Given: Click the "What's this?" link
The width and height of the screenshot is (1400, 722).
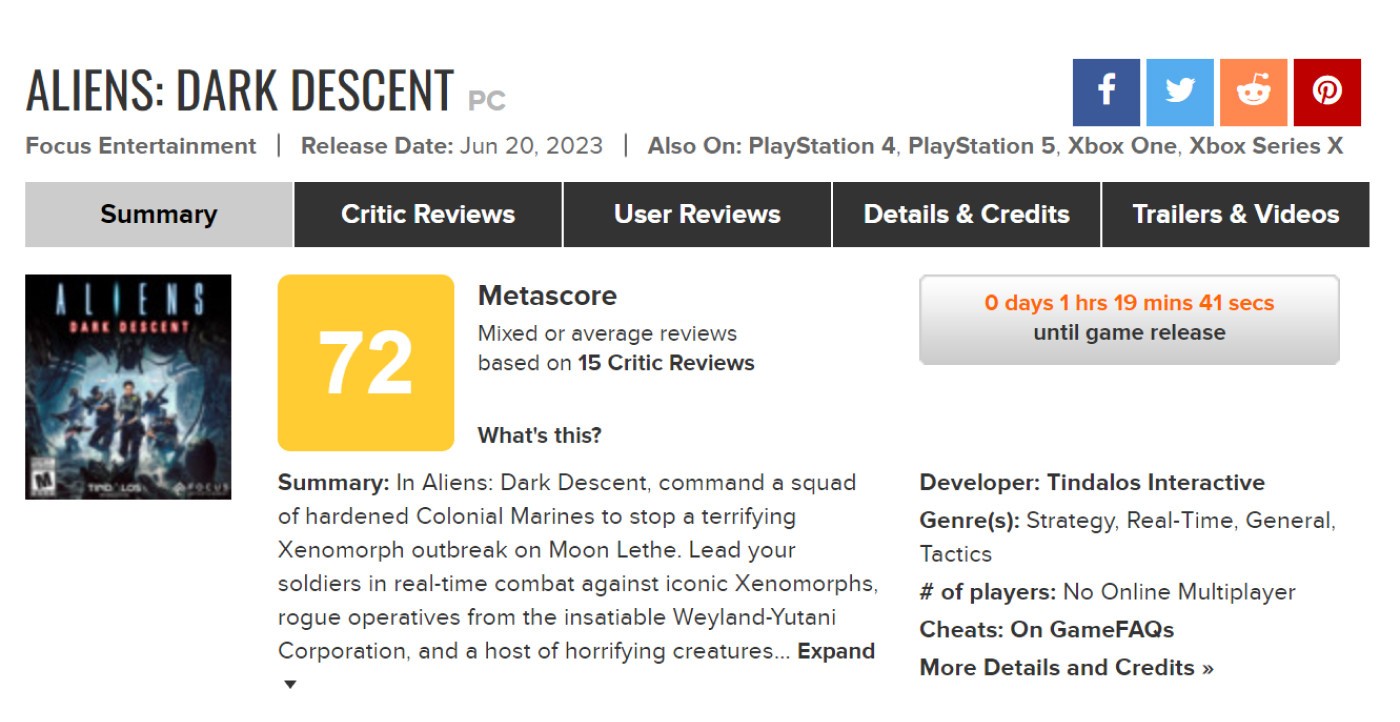Looking at the screenshot, I should tap(540, 436).
